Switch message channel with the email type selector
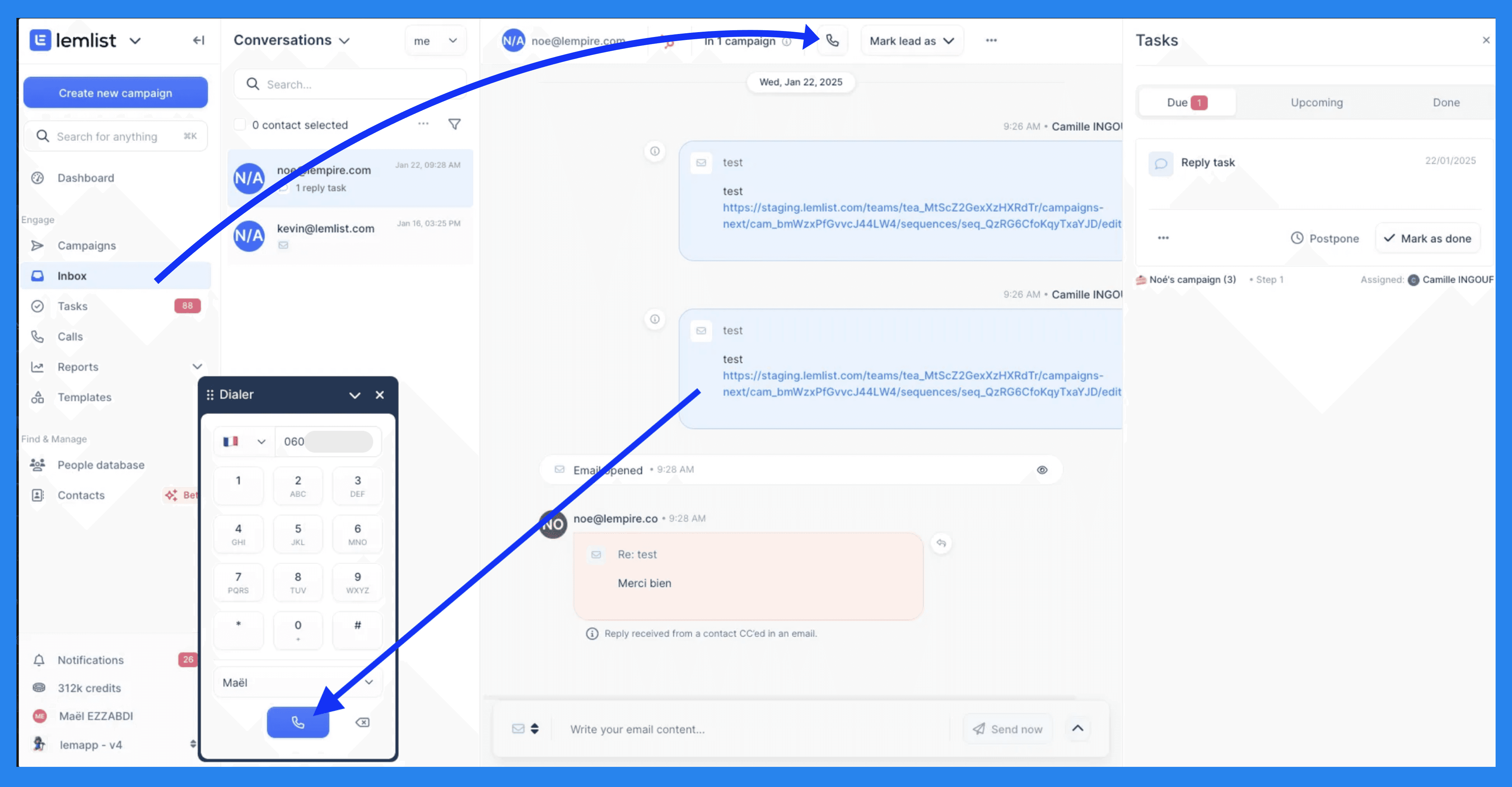This screenshot has height=787, width=1512. 525,728
